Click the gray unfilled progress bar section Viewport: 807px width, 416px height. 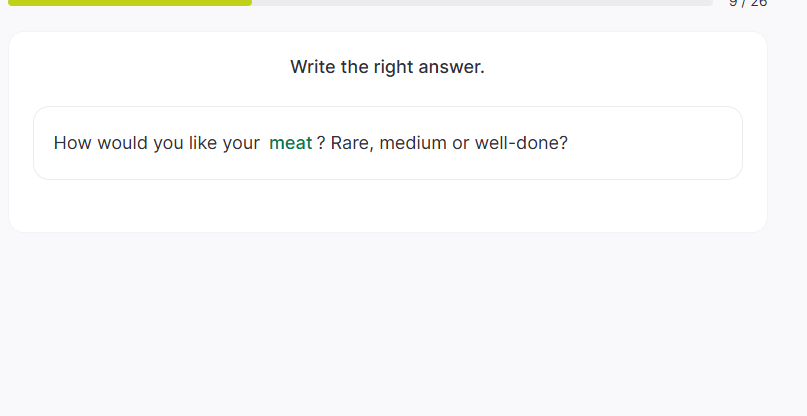(480, 3)
